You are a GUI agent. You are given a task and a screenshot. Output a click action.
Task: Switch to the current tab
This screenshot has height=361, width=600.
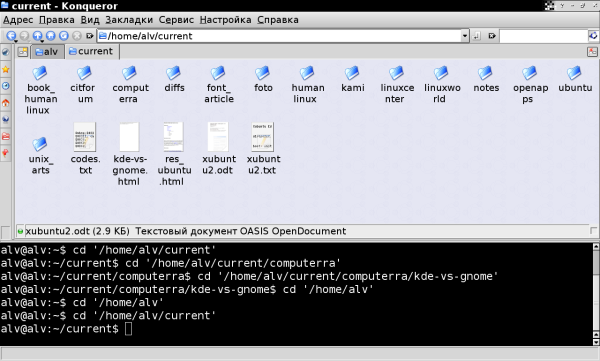91,51
